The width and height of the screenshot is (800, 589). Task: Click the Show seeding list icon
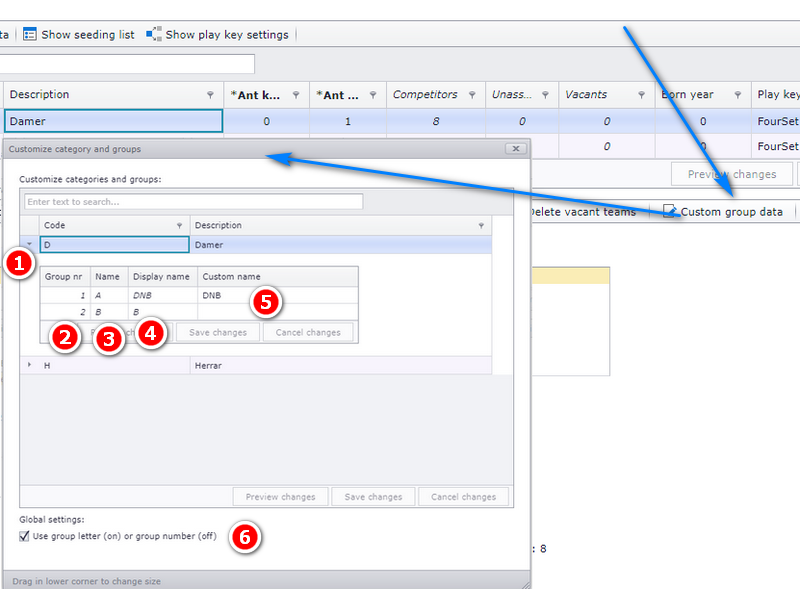(30, 34)
